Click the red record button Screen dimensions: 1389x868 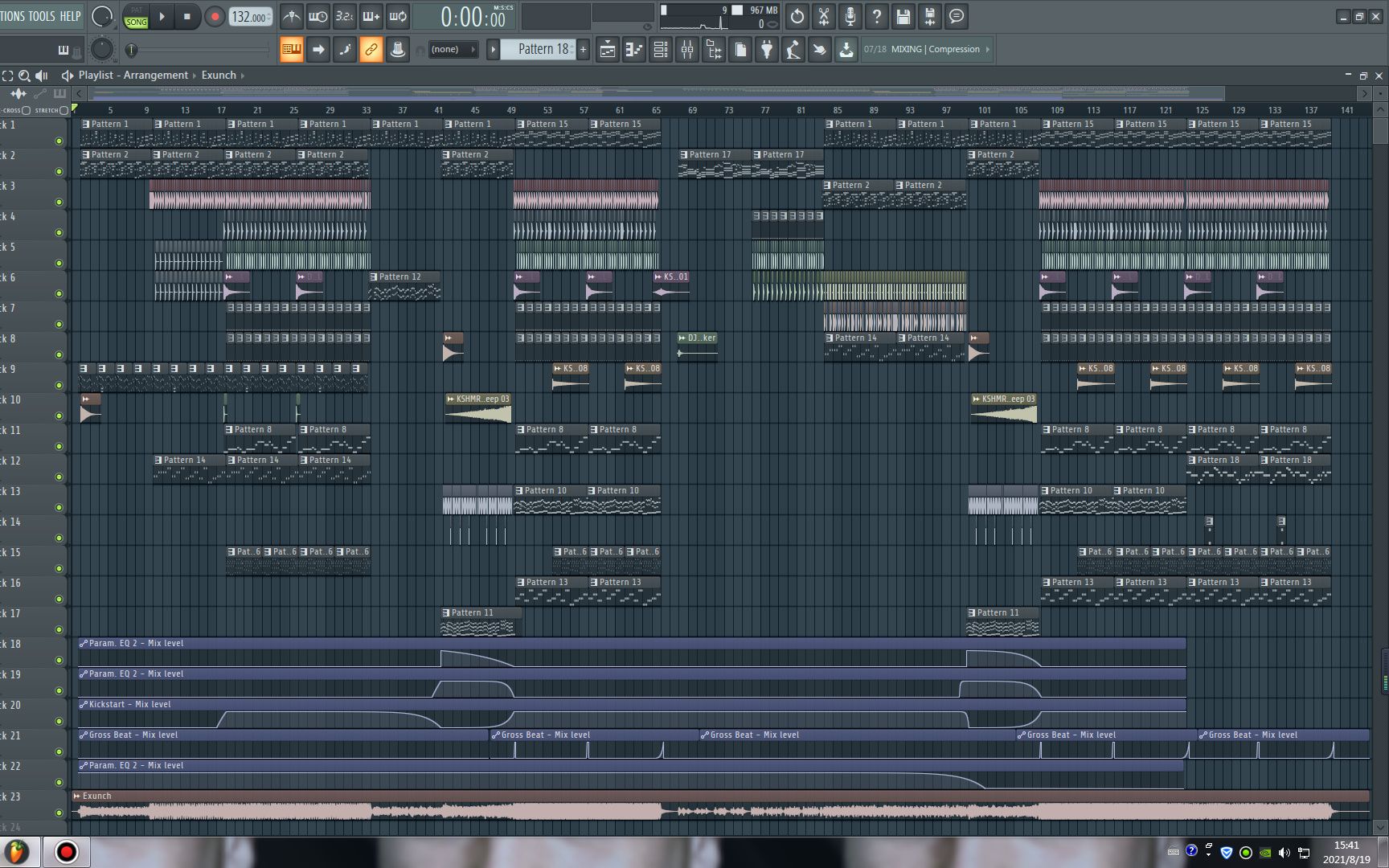coord(214,16)
